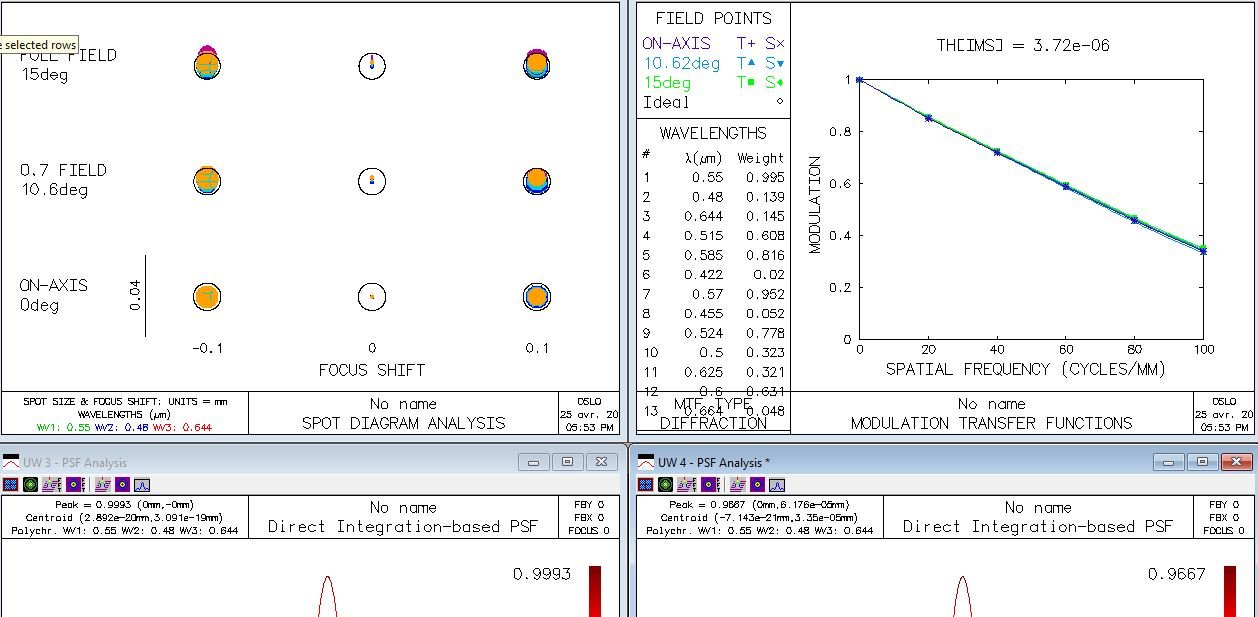Screen dimensions: 1258x617
Task: Click Direct Integration-based PSF title in UW 4
Action: tap(1038, 526)
